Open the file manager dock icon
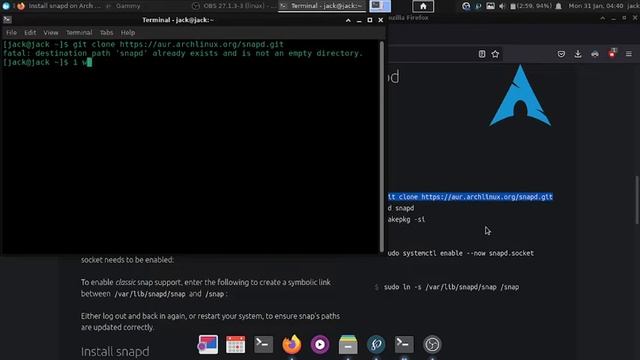This screenshot has width=640, height=360. (348, 344)
